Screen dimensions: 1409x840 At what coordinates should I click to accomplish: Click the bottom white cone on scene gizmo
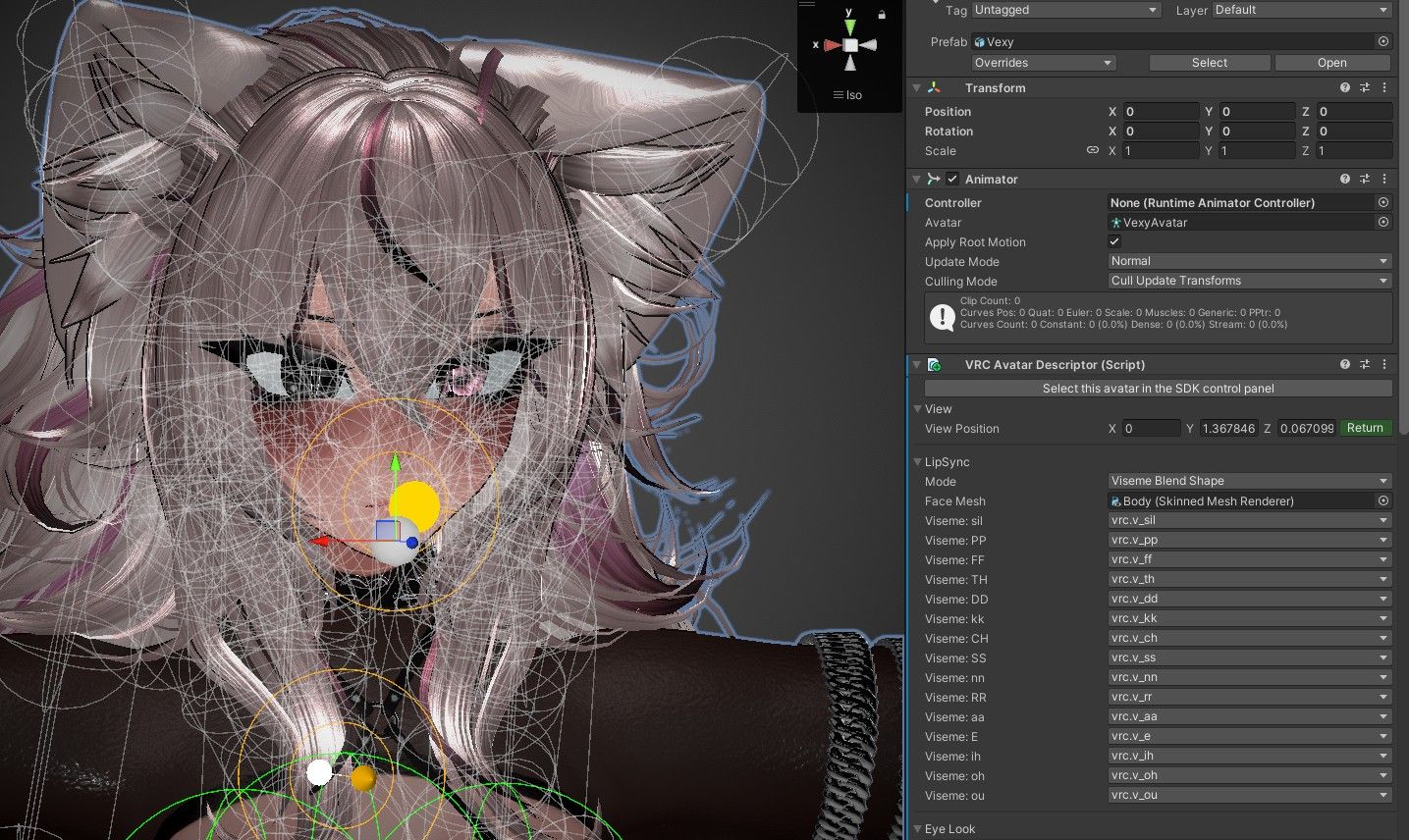850,64
